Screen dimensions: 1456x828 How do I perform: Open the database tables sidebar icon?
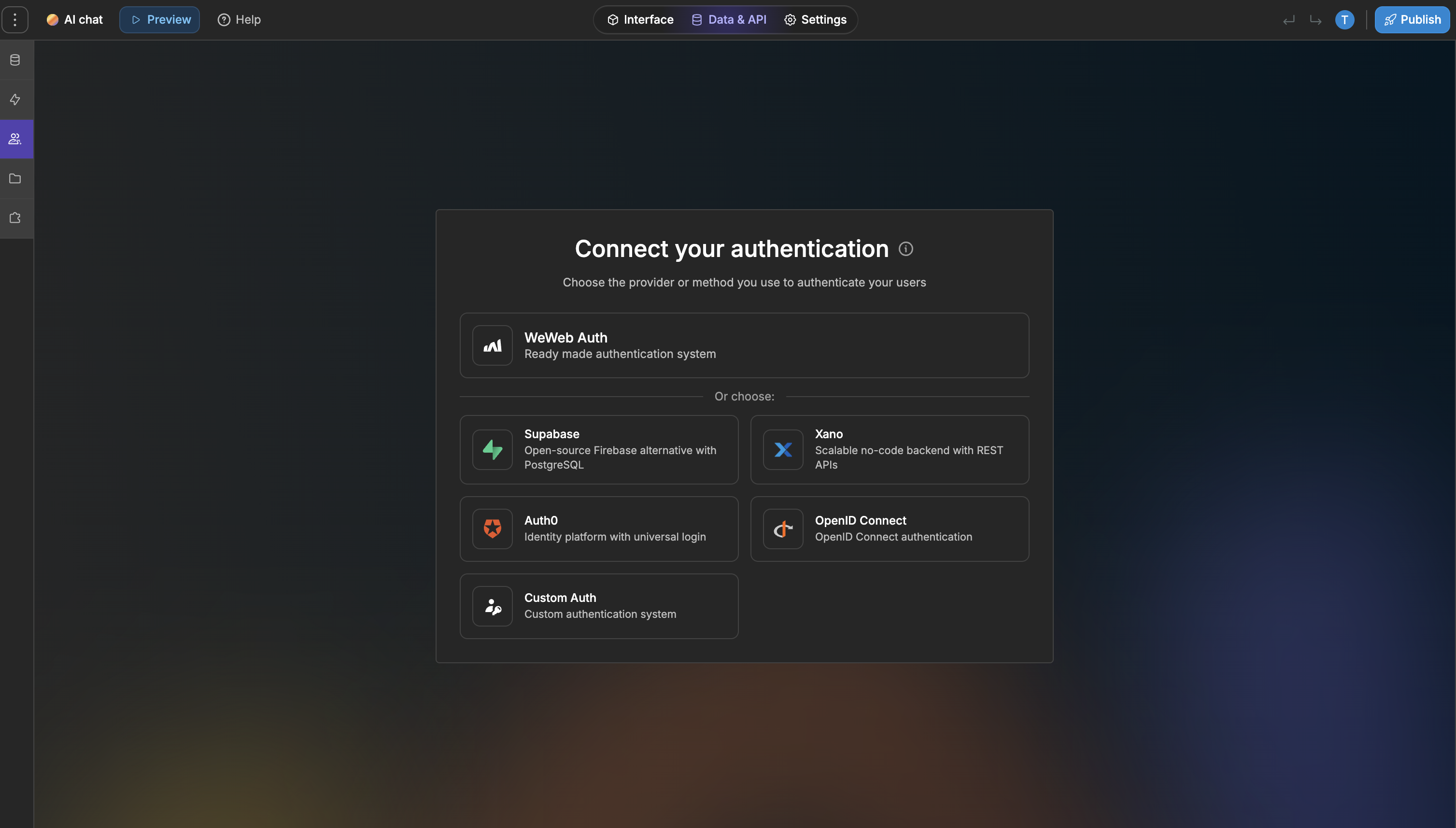[15, 60]
